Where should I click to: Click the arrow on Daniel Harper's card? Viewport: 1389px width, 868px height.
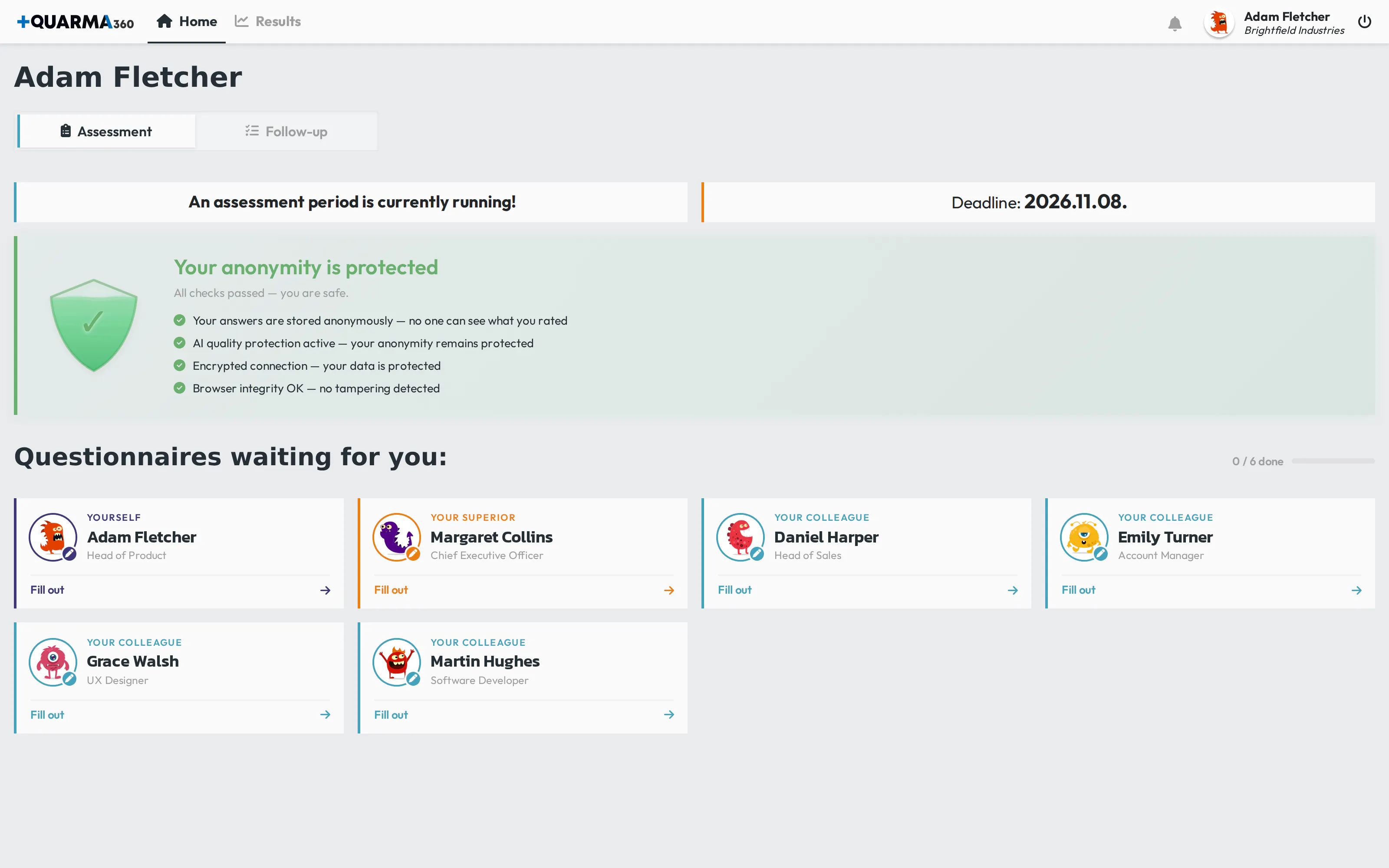tap(1013, 590)
